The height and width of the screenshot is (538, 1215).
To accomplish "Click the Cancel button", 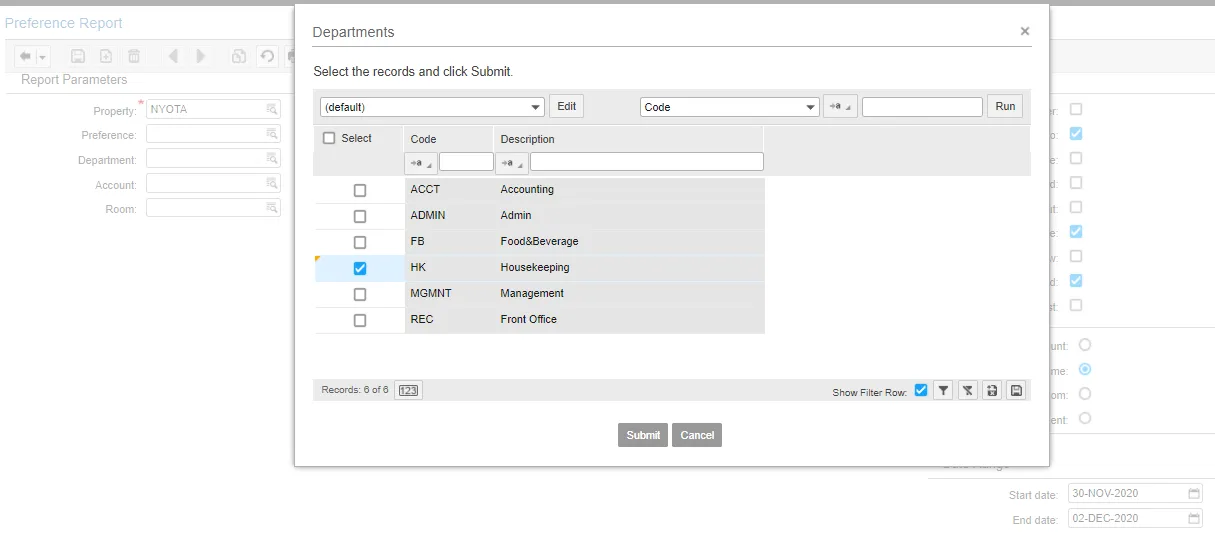I will coord(697,435).
